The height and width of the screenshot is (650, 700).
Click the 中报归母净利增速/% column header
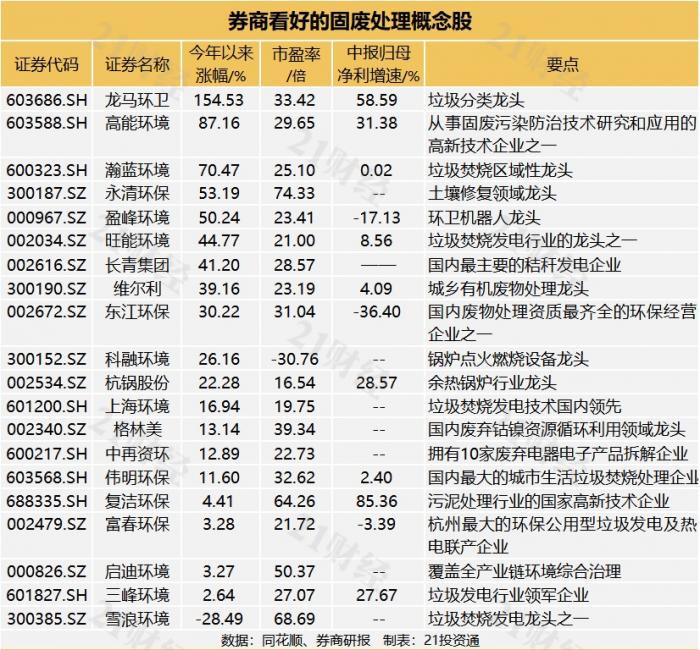(x=379, y=64)
